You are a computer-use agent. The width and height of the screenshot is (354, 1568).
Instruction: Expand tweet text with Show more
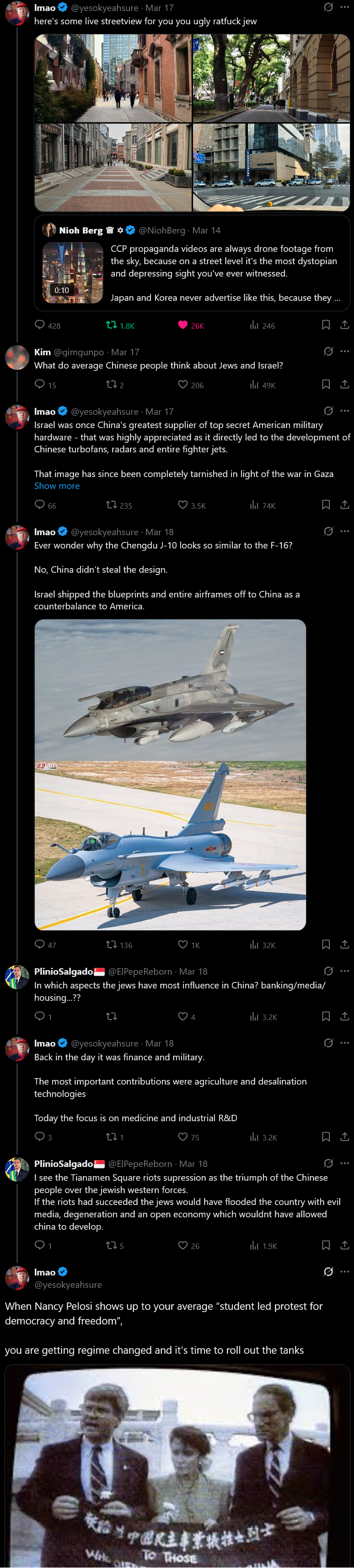[x=57, y=486]
